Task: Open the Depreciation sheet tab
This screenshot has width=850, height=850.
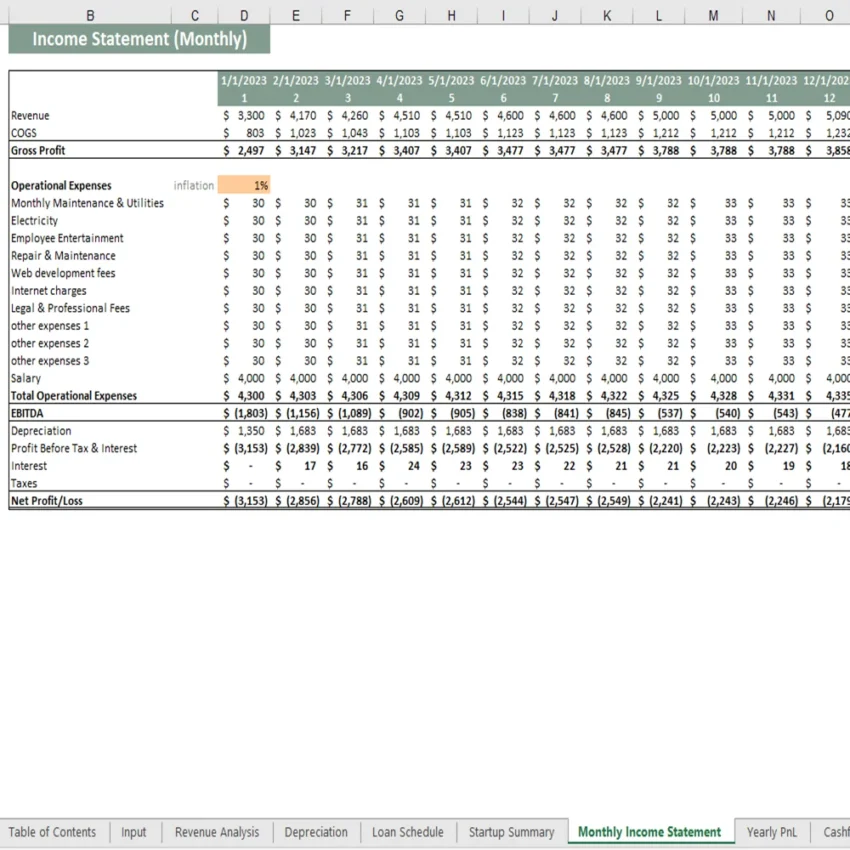Action: tap(316, 831)
